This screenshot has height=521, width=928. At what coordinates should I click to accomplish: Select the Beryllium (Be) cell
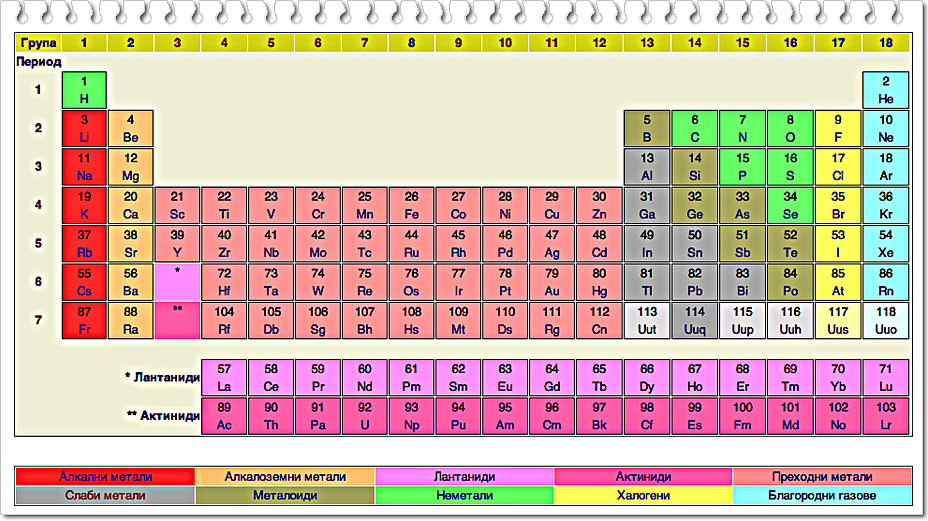point(131,128)
